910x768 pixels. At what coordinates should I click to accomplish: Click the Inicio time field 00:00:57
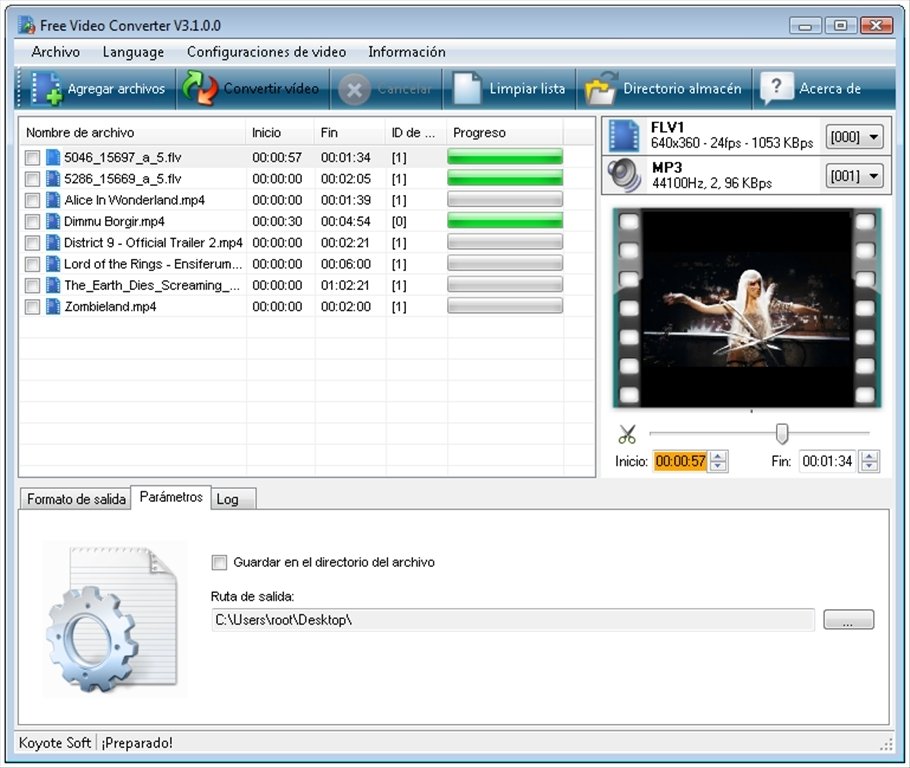(x=680, y=461)
